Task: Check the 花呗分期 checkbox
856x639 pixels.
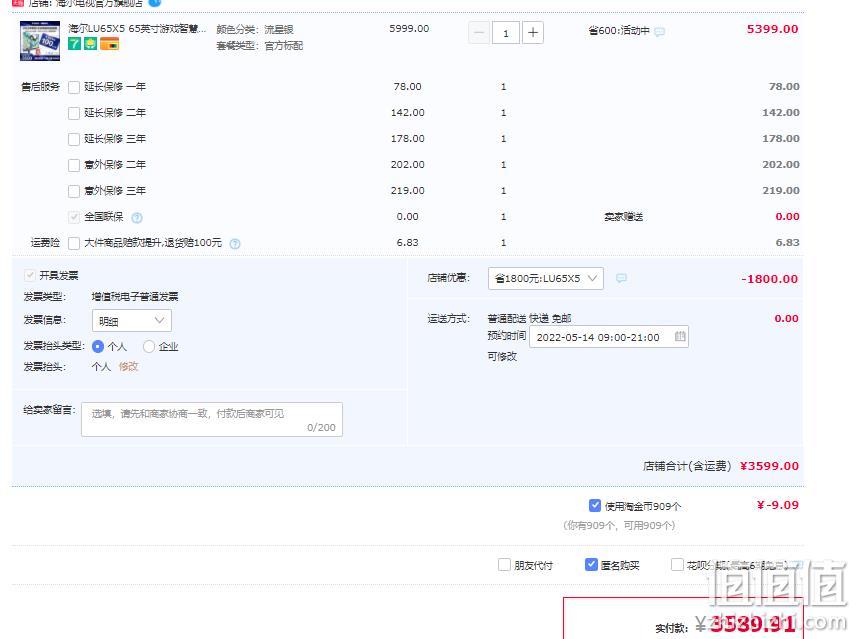Action: [x=677, y=565]
